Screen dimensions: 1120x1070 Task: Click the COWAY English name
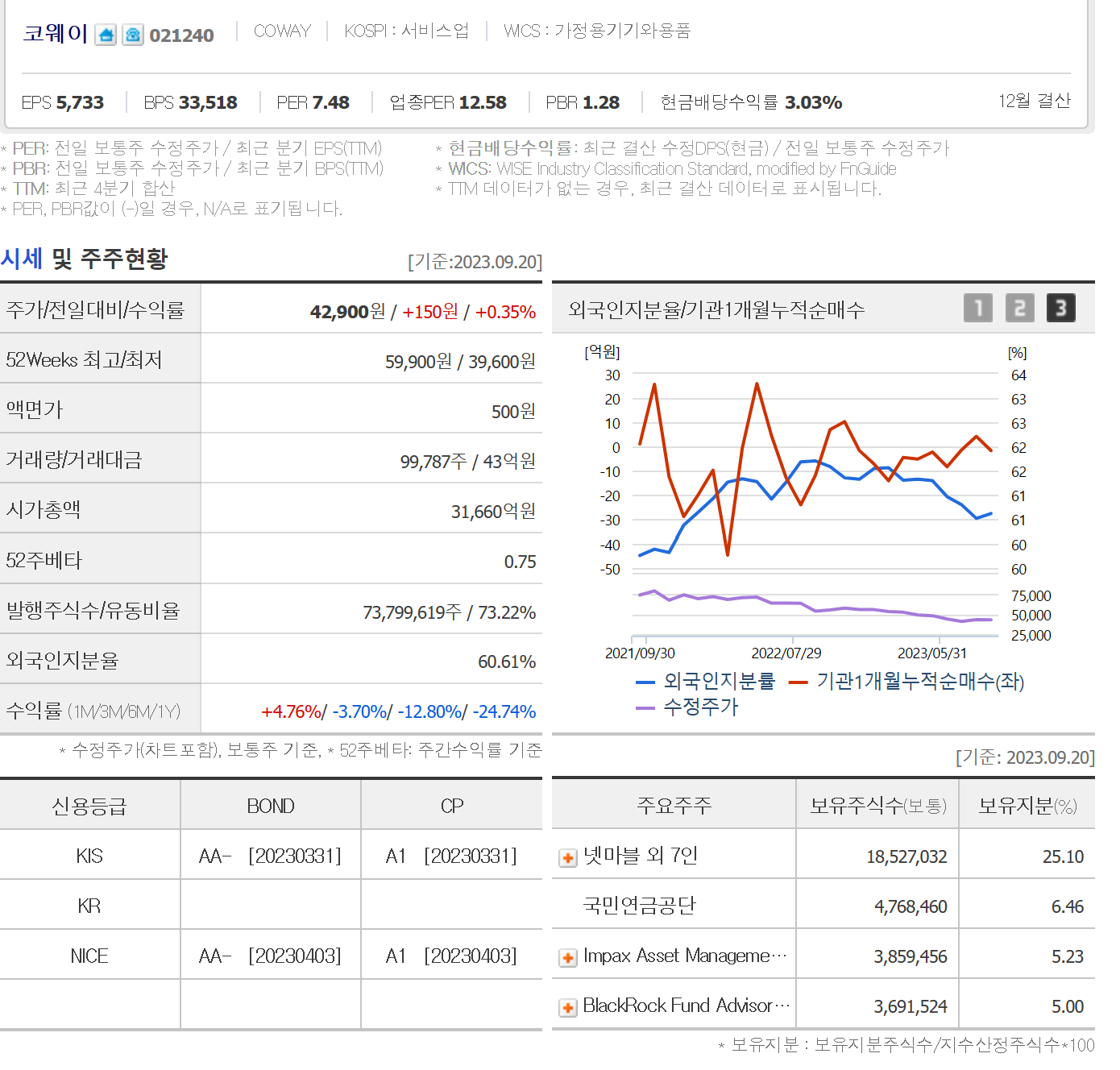282,31
